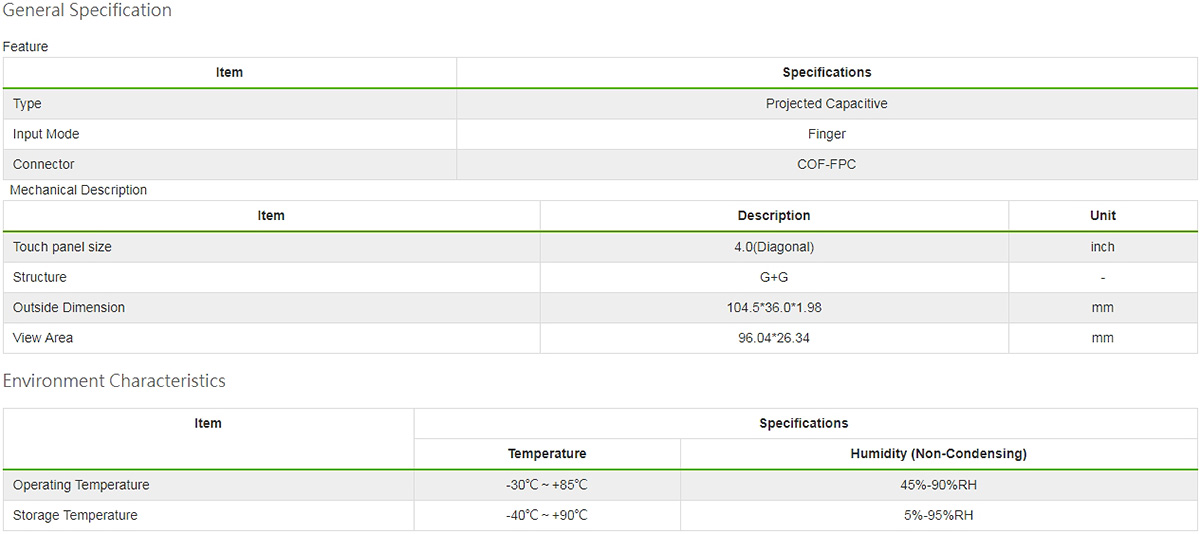
Task: Click the General Specification heading
Action: 87,11
